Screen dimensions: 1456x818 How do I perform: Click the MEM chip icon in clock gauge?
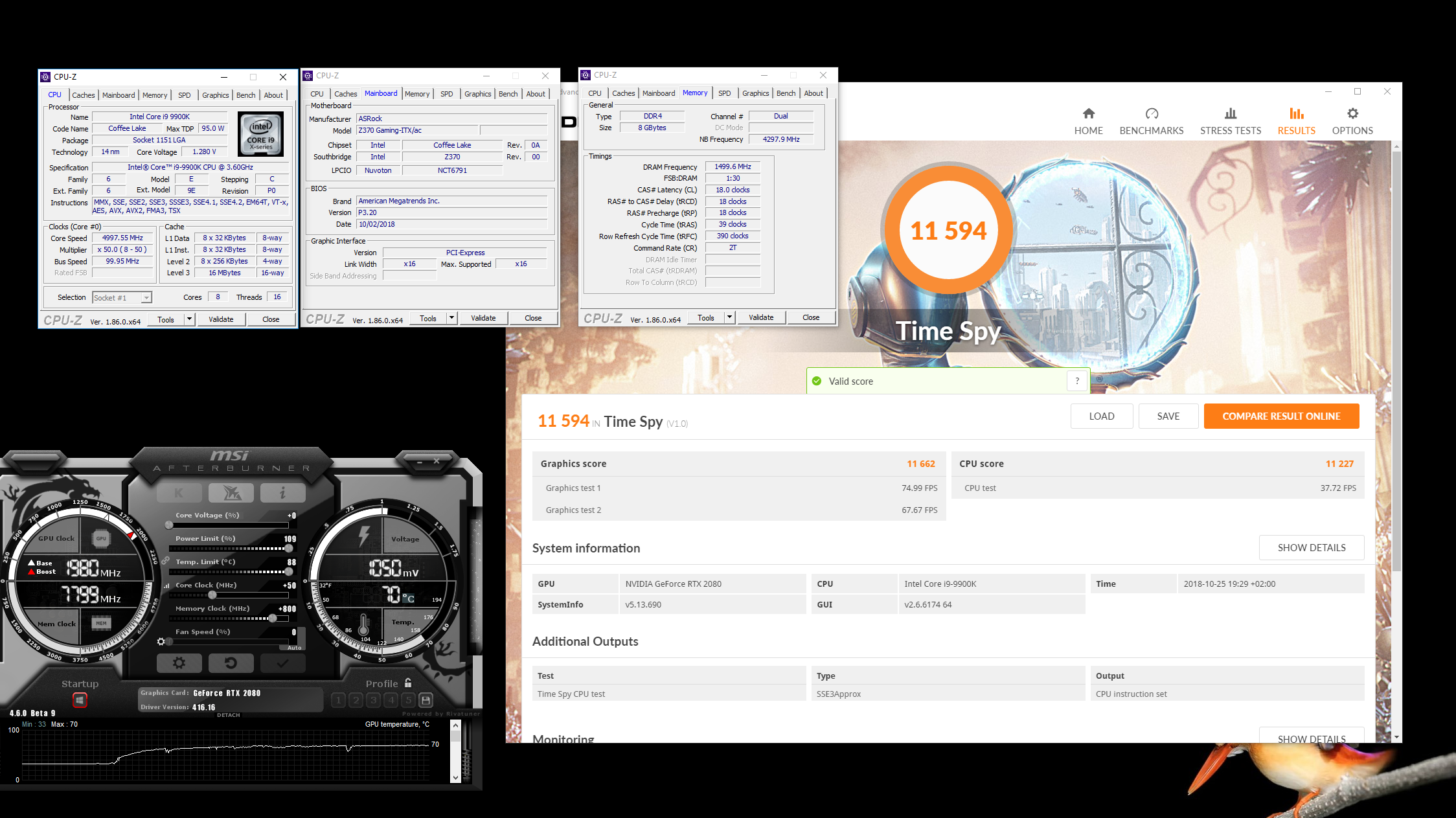tap(101, 623)
